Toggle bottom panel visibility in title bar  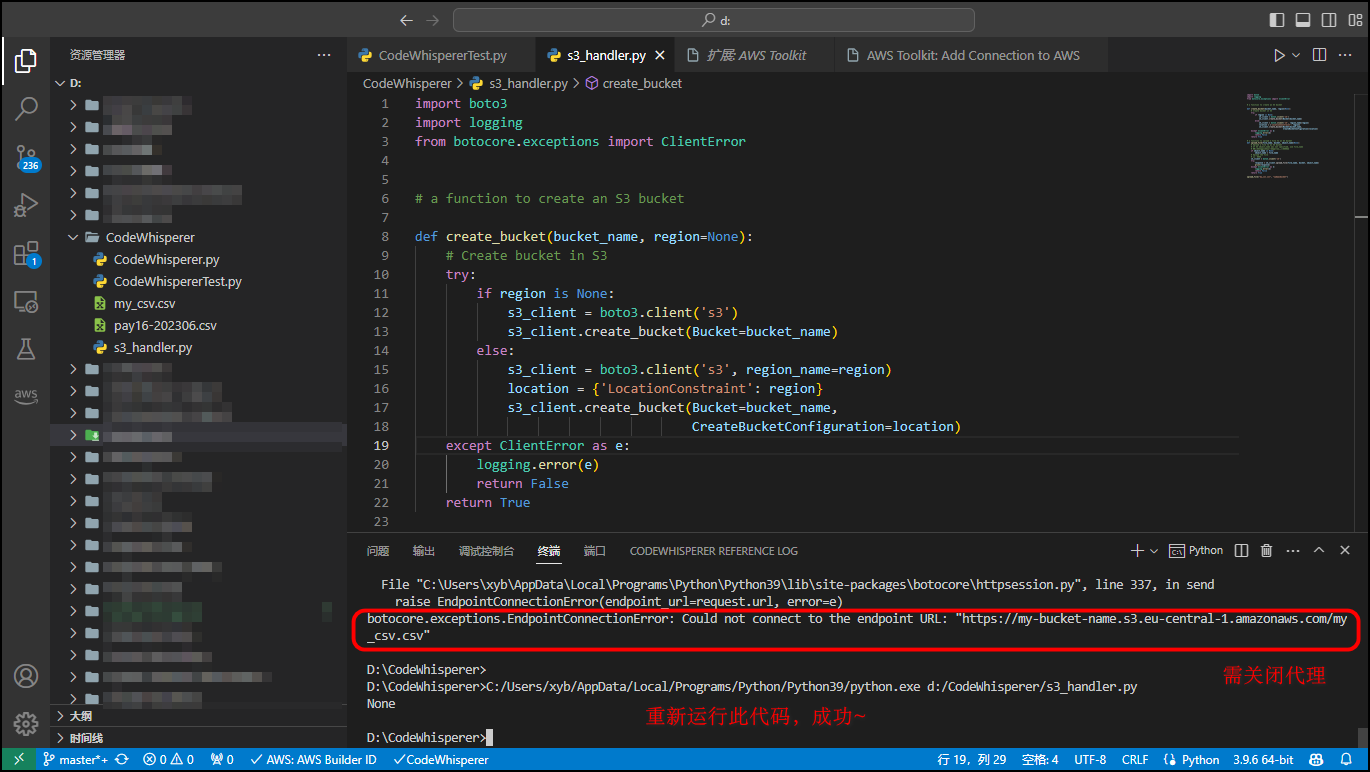click(1303, 20)
